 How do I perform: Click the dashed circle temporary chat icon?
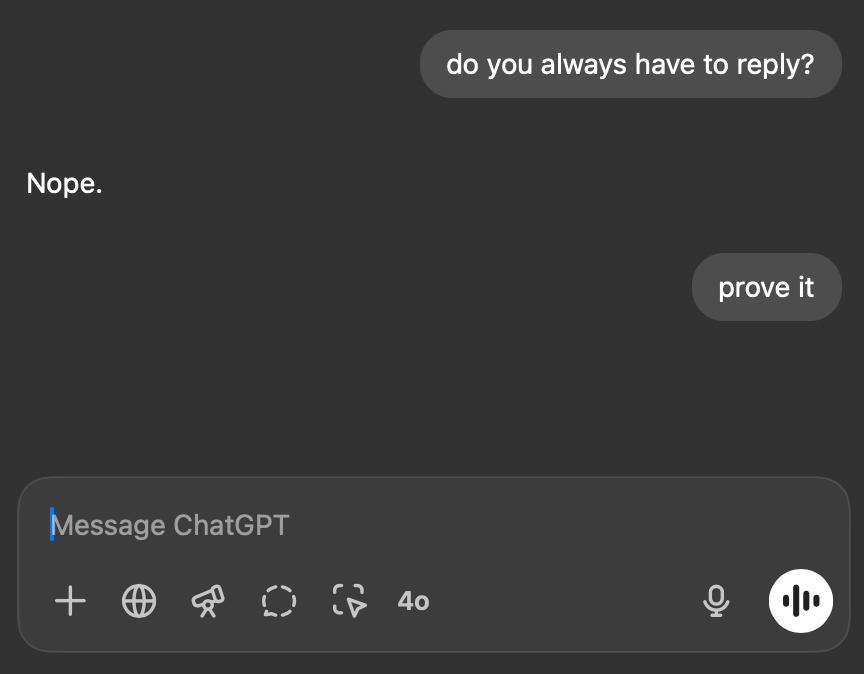(x=279, y=601)
